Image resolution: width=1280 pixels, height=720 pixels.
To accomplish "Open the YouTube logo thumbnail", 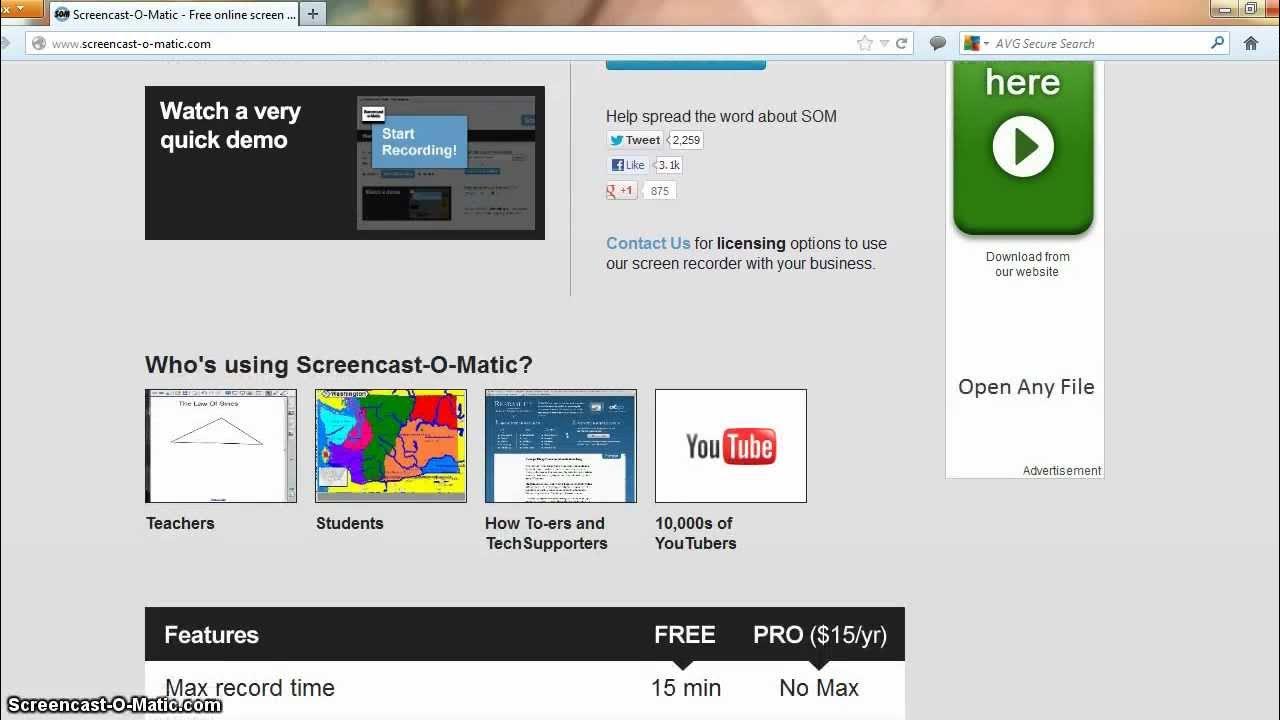I will coord(731,446).
